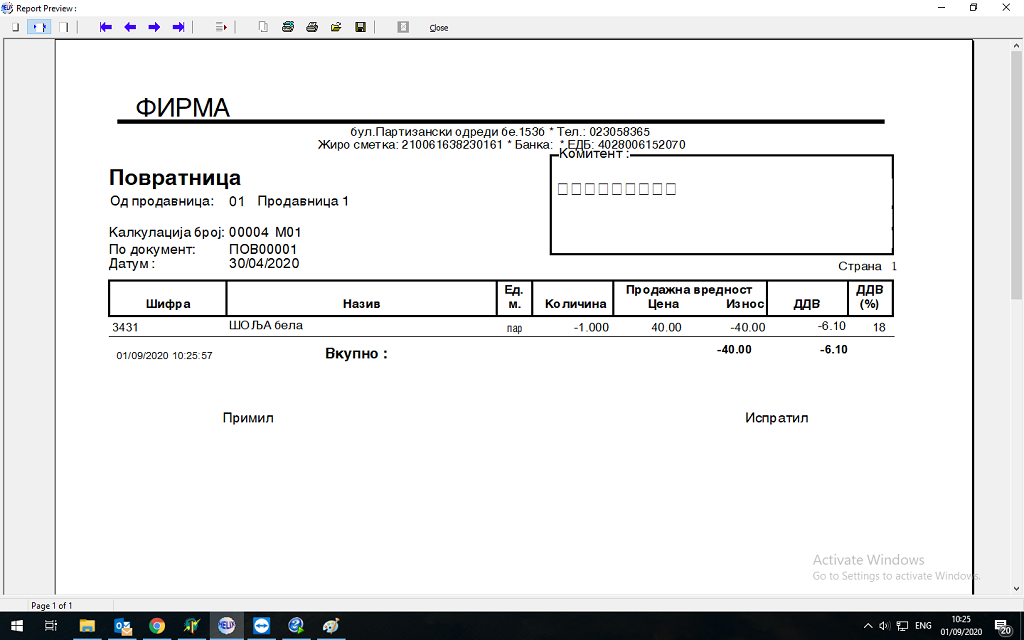The height and width of the screenshot is (640, 1024).
Task: Click the Close text button in toolbar
Action: click(439, 28)
